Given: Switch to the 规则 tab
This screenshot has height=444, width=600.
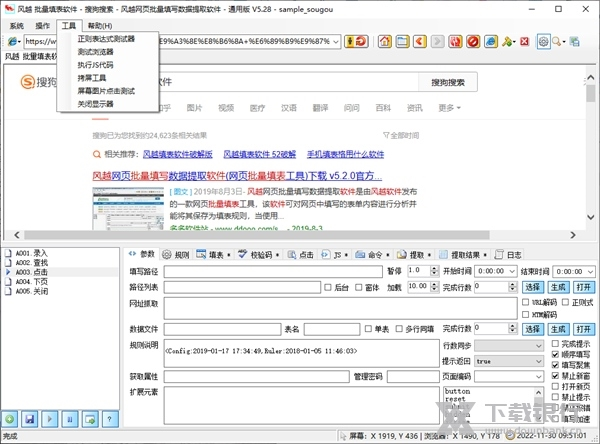Looking at the screenshot, I should pos(176,255).
